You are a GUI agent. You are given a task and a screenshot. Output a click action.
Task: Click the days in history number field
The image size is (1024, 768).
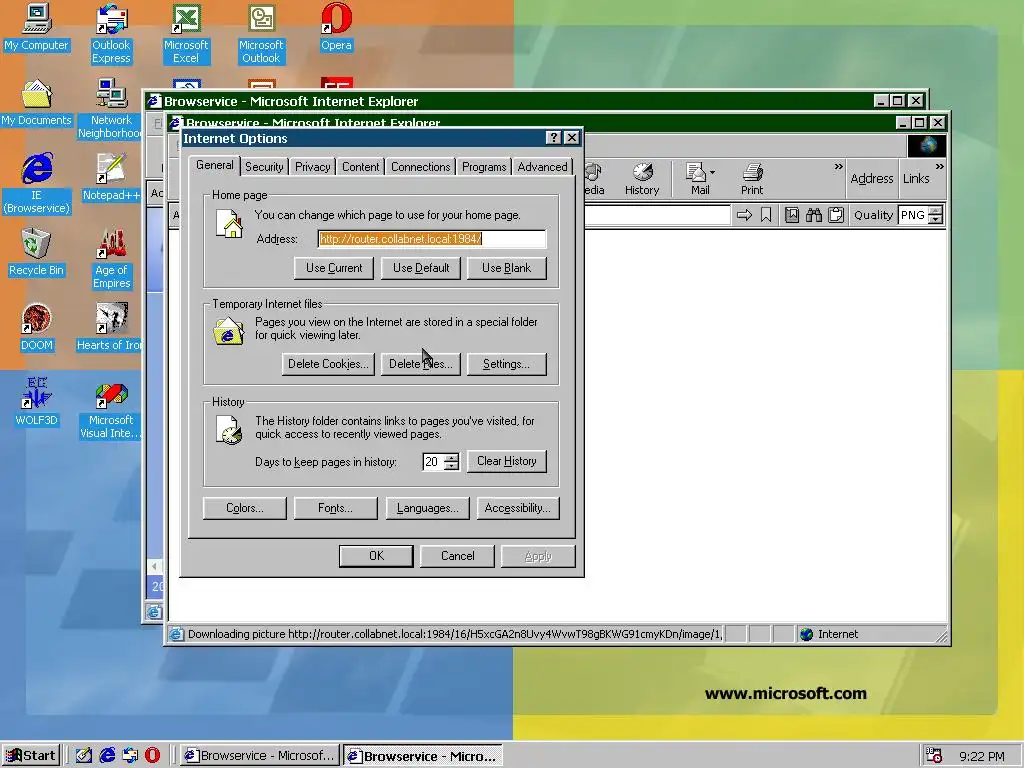tap(433, 462)
